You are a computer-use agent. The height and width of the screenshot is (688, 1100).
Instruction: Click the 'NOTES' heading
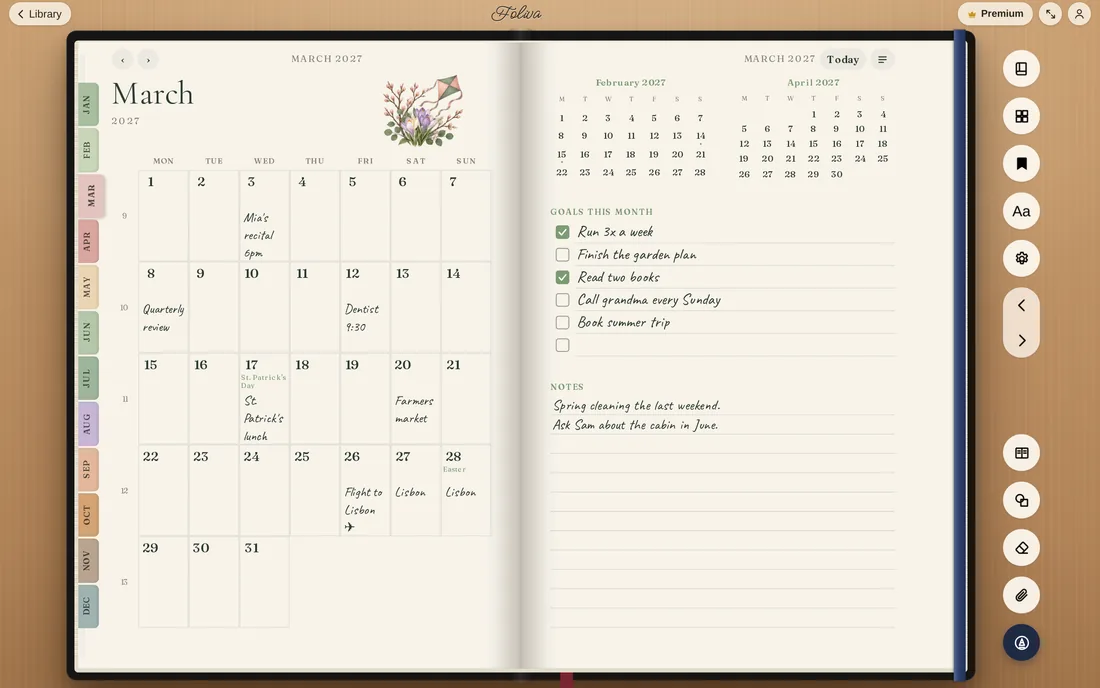click(x=567, y=387)
